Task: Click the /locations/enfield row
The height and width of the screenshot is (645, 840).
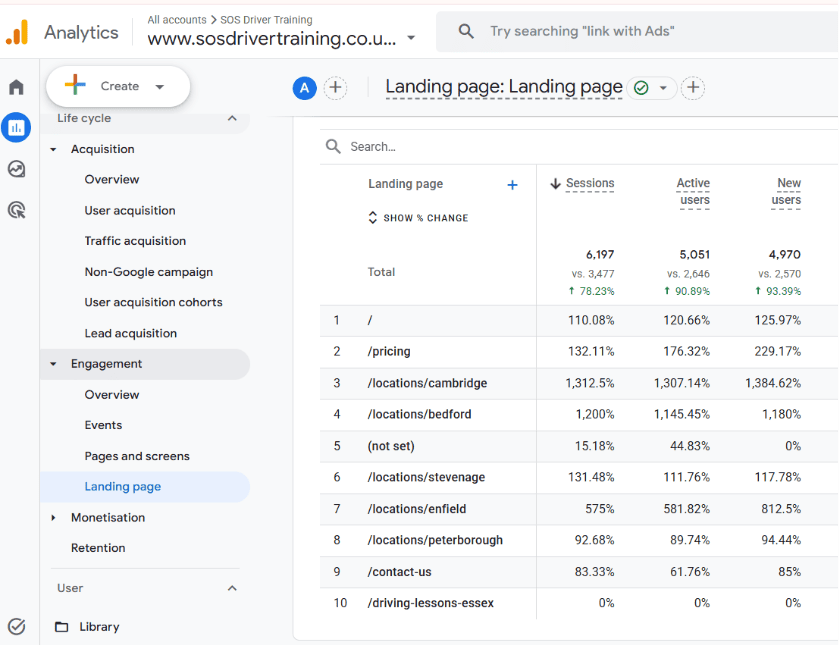Action: click(579, 508)
